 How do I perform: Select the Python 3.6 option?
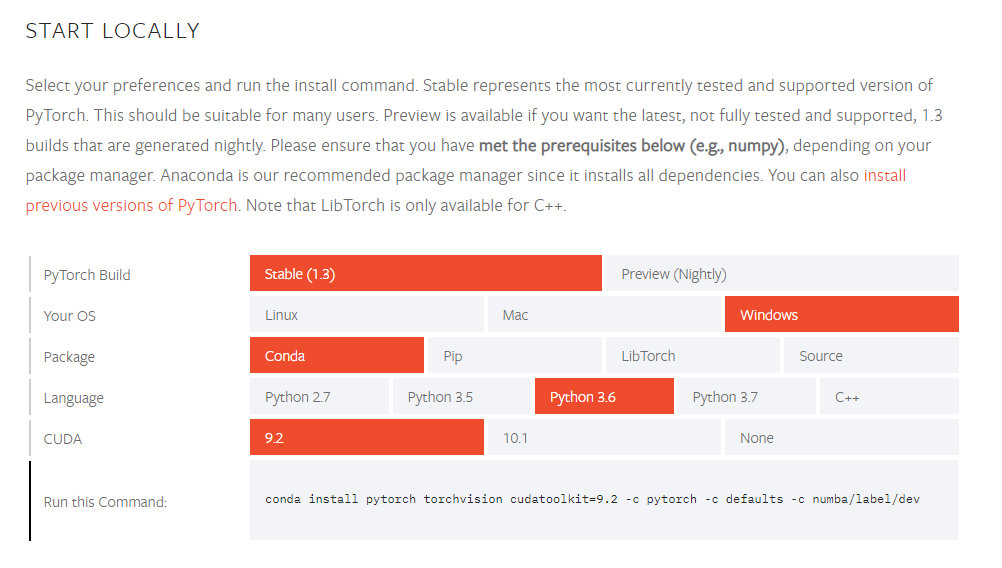pos(604,396)
